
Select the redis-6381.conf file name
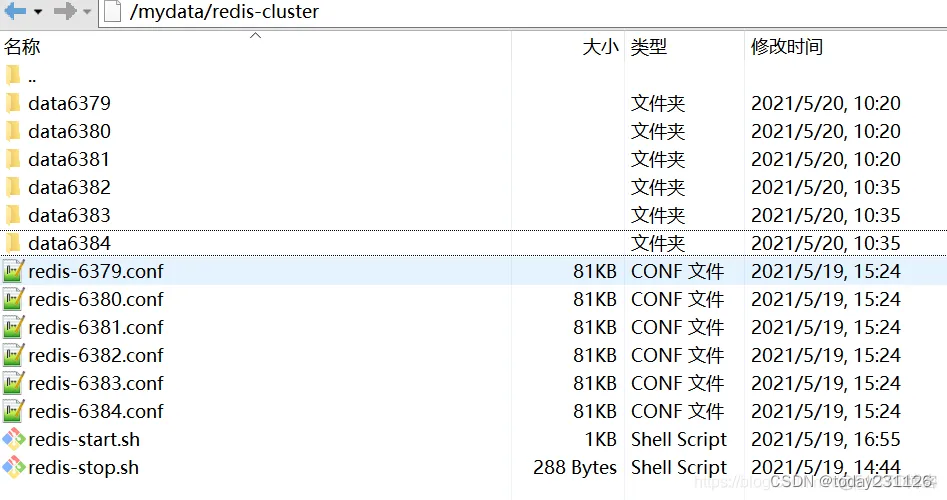(96, 327)
